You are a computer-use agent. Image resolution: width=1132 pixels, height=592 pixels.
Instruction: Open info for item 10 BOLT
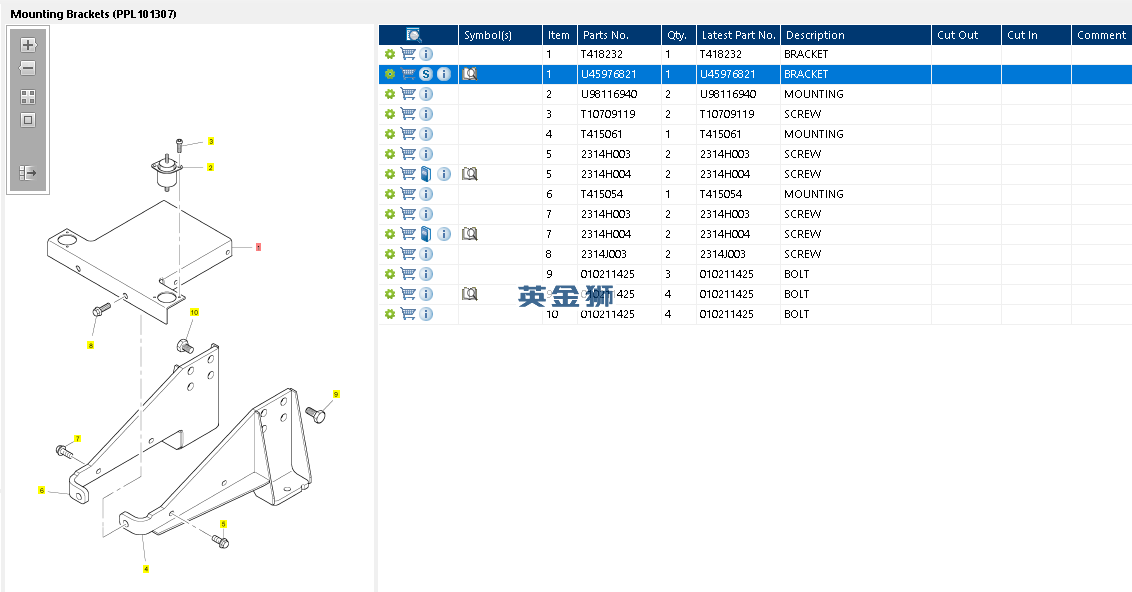(426, 314)
